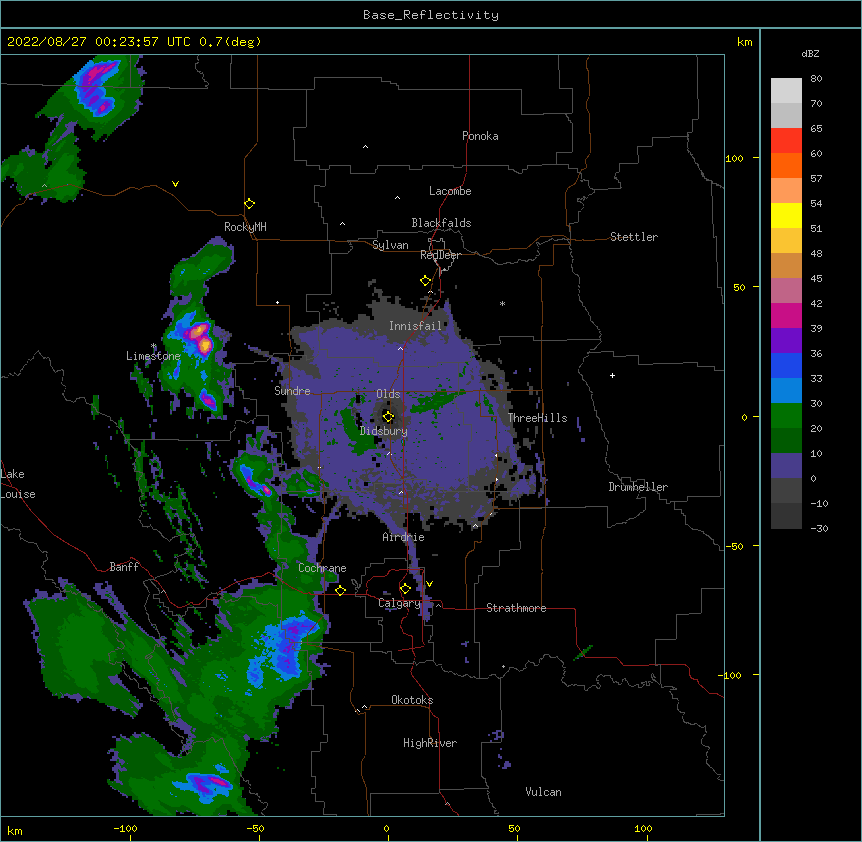Click the yellow diamond marker below Cochrane label
Viewport: 862px width, 842px height.
point(340,590)
